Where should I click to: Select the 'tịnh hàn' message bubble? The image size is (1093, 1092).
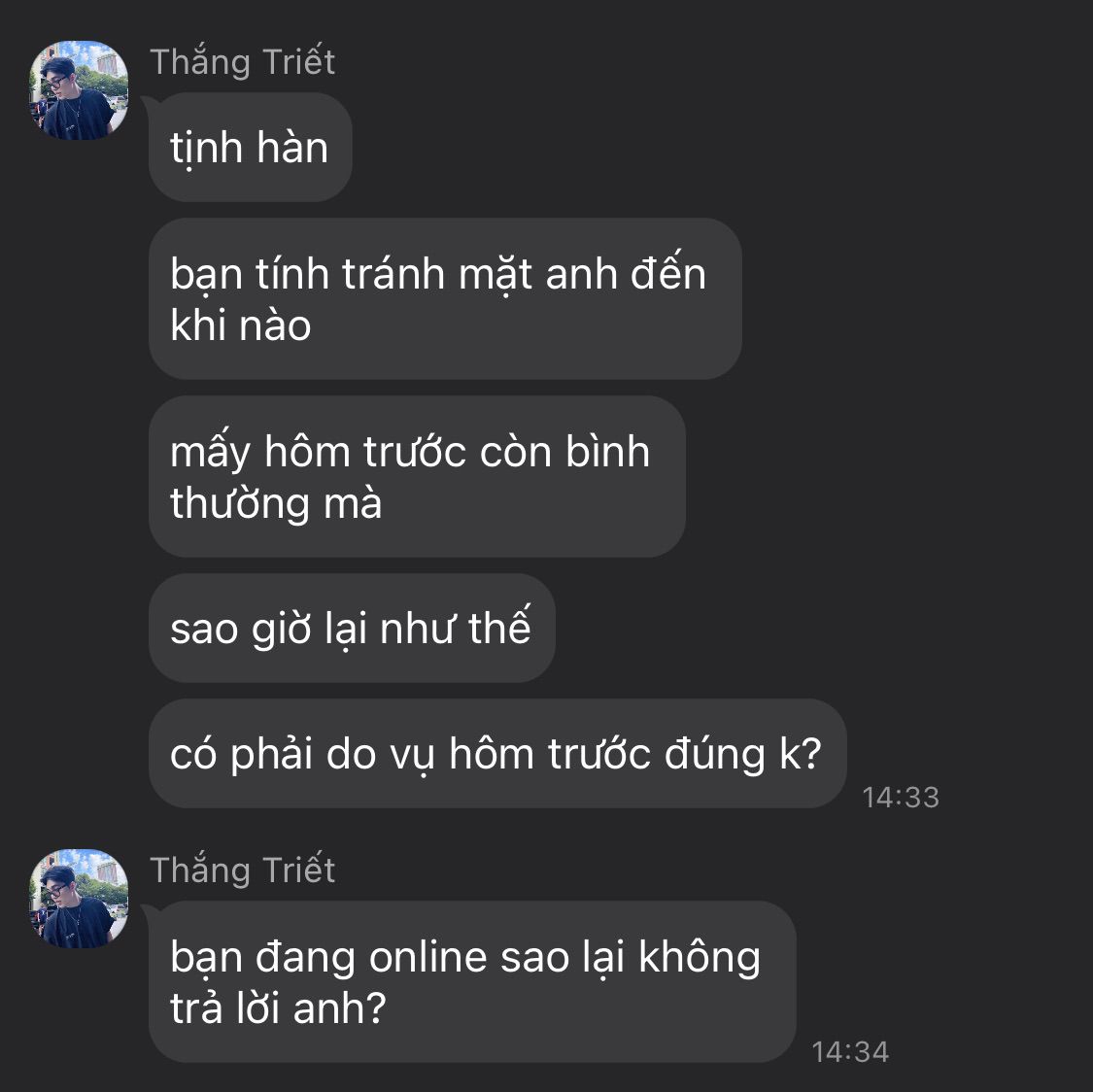[251, 147]
